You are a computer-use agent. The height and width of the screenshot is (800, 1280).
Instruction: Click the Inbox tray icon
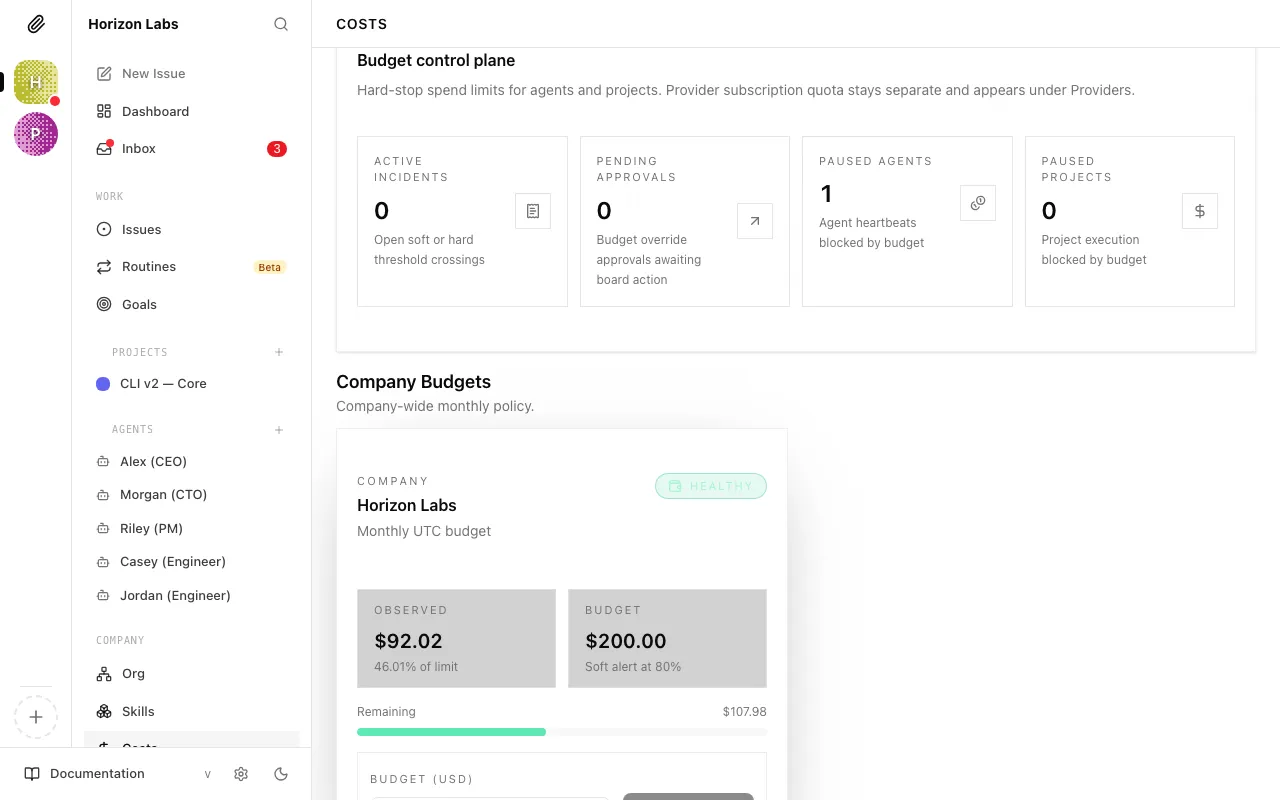pos(104,149)
